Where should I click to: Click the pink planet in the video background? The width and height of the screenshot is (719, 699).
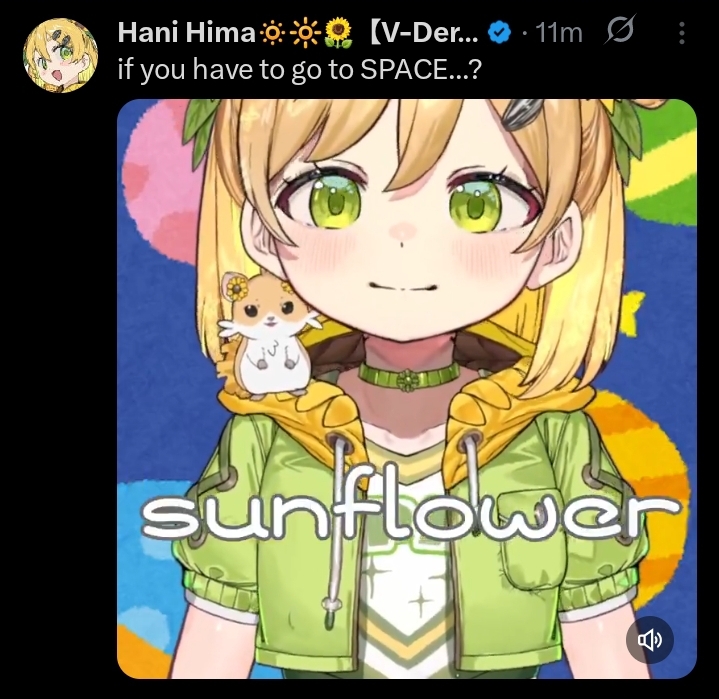pos(158,183)
